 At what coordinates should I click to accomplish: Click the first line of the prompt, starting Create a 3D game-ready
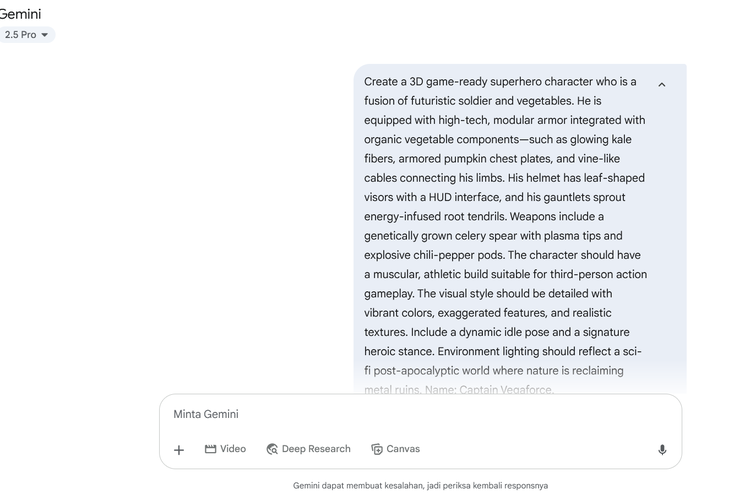point(500,82)
